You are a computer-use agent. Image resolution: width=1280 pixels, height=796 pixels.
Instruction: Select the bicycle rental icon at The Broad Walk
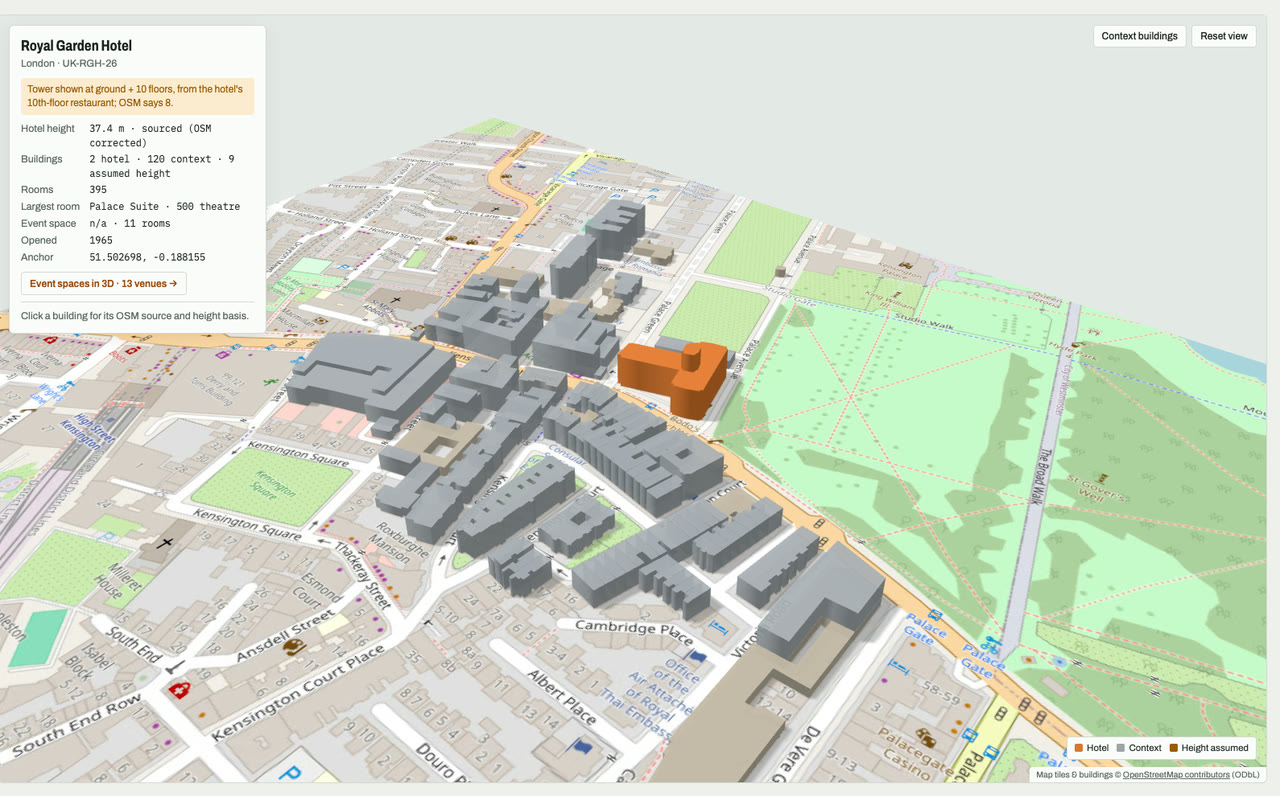(x=994, y=644)
